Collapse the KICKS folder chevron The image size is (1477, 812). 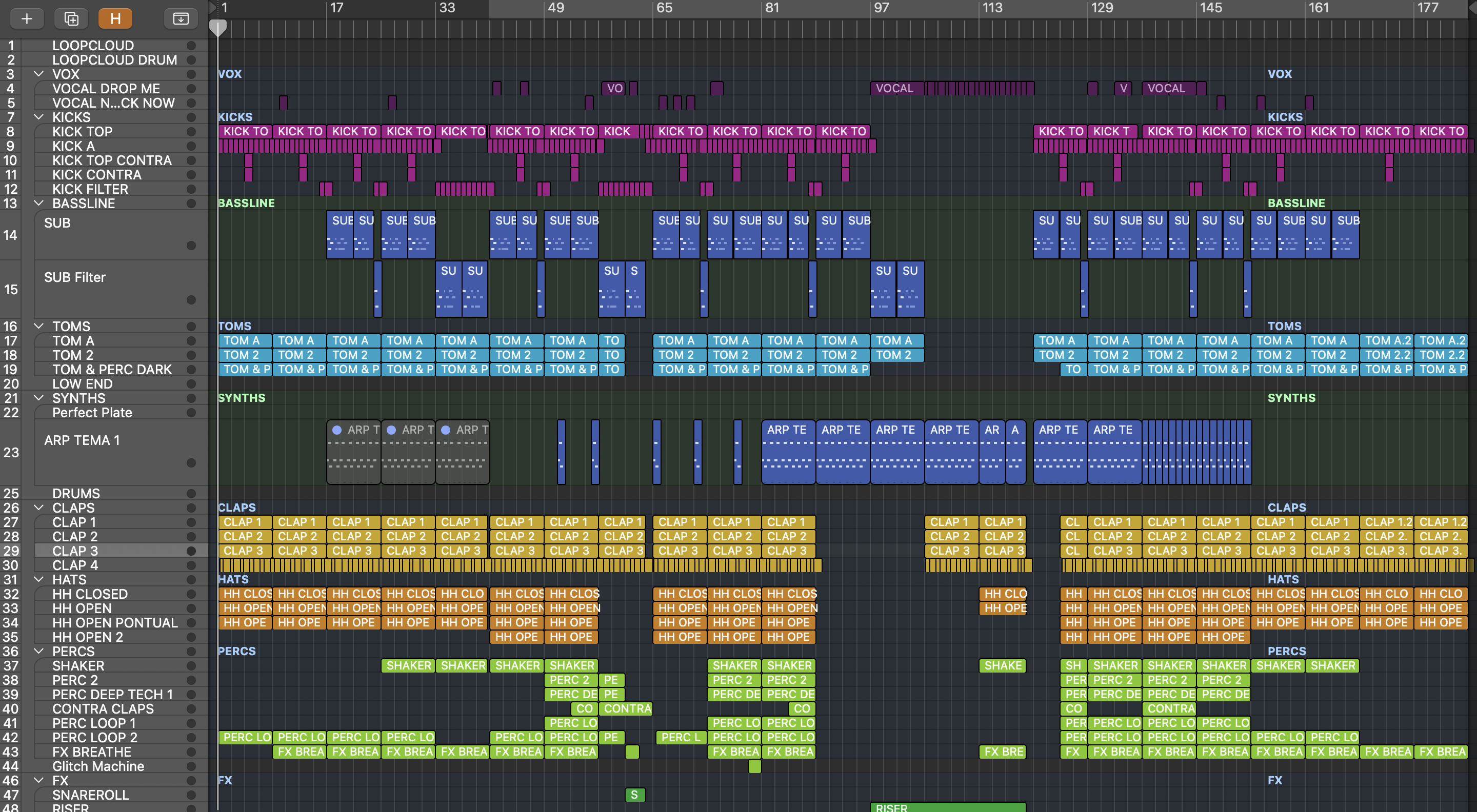39,117
